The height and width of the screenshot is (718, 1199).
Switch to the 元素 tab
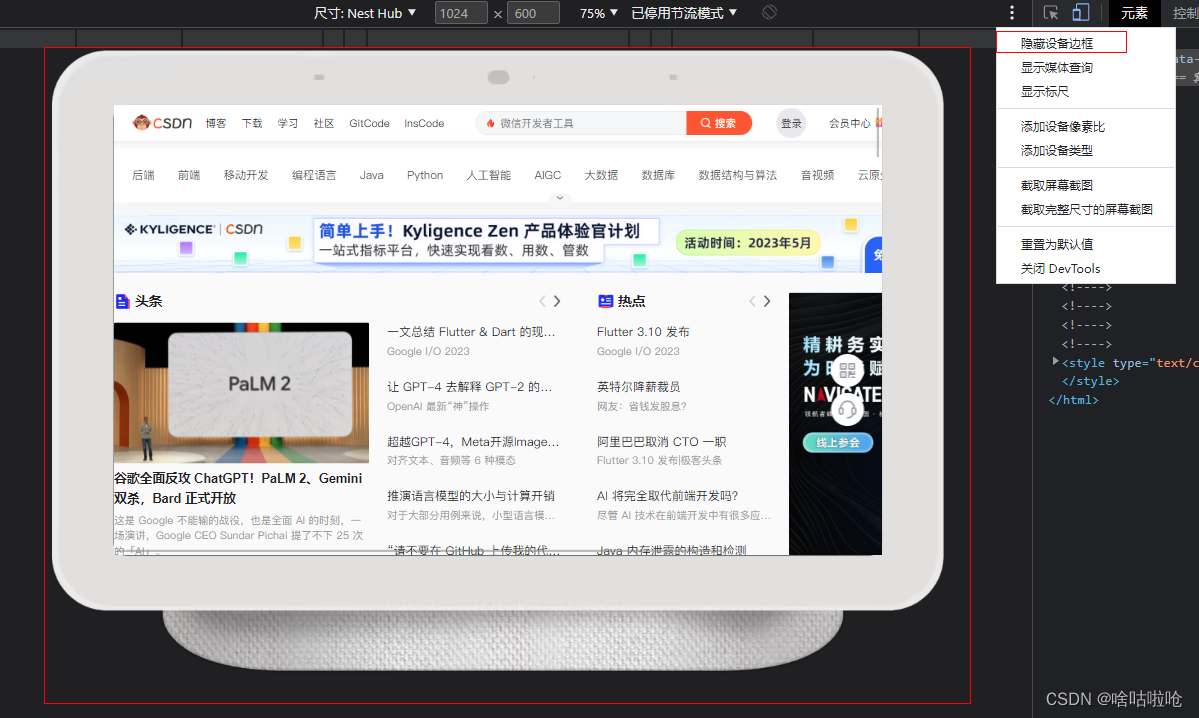coord(1134,13)
